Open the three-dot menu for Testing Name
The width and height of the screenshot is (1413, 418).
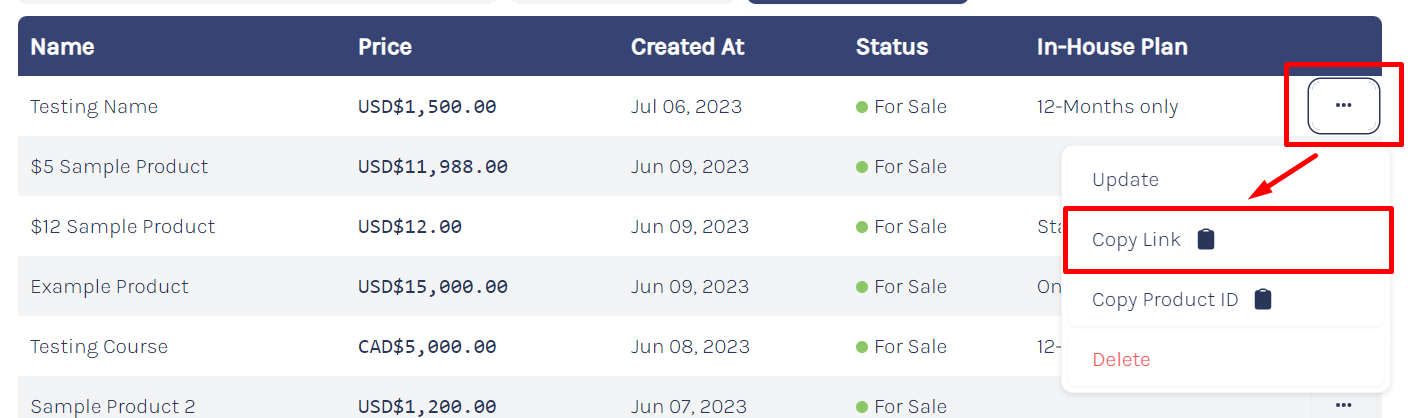(x=1343, y=106)
